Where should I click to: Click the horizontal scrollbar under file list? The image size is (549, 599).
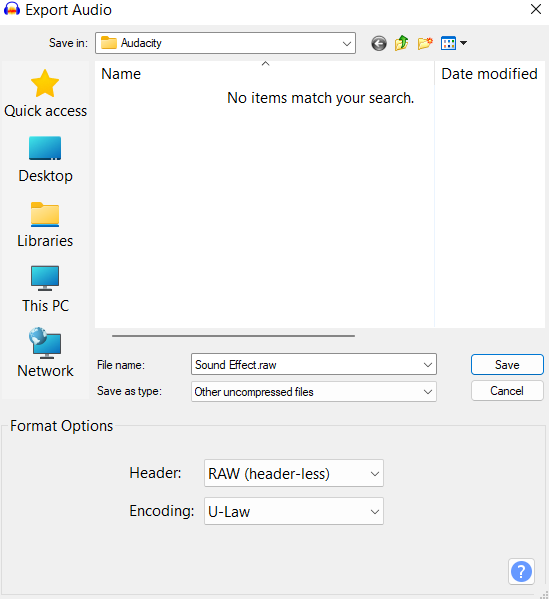click(x=233, y=336)
